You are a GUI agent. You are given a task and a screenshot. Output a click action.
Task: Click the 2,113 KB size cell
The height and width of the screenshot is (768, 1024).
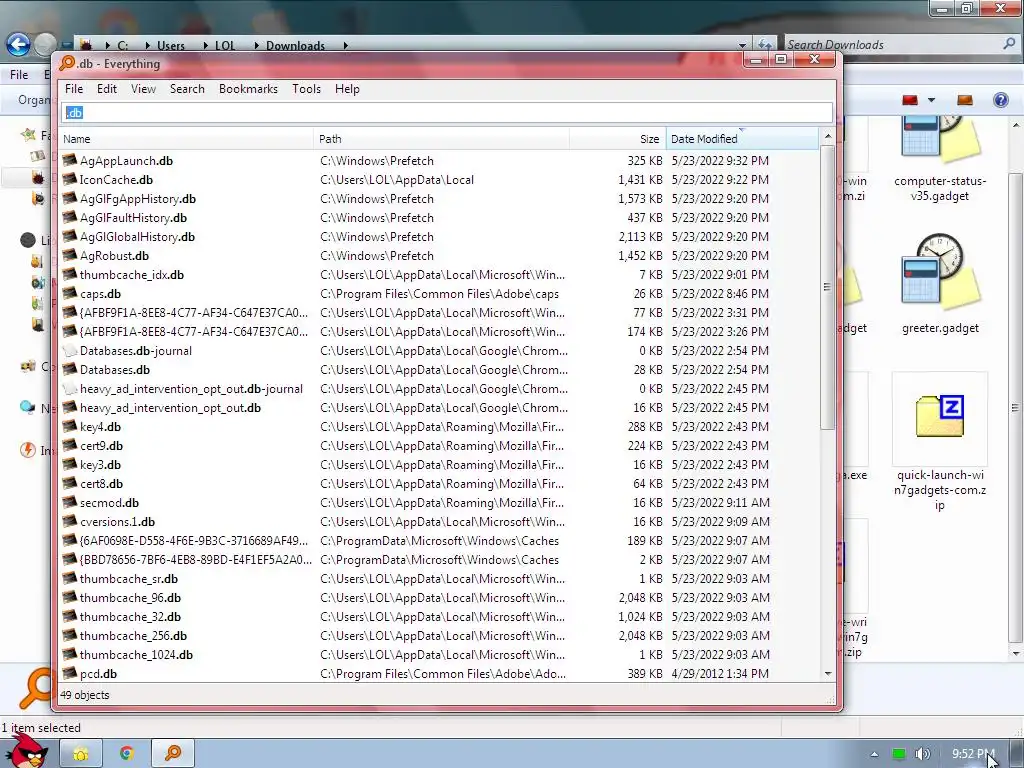pyautogui.click(x=640, y=236)
